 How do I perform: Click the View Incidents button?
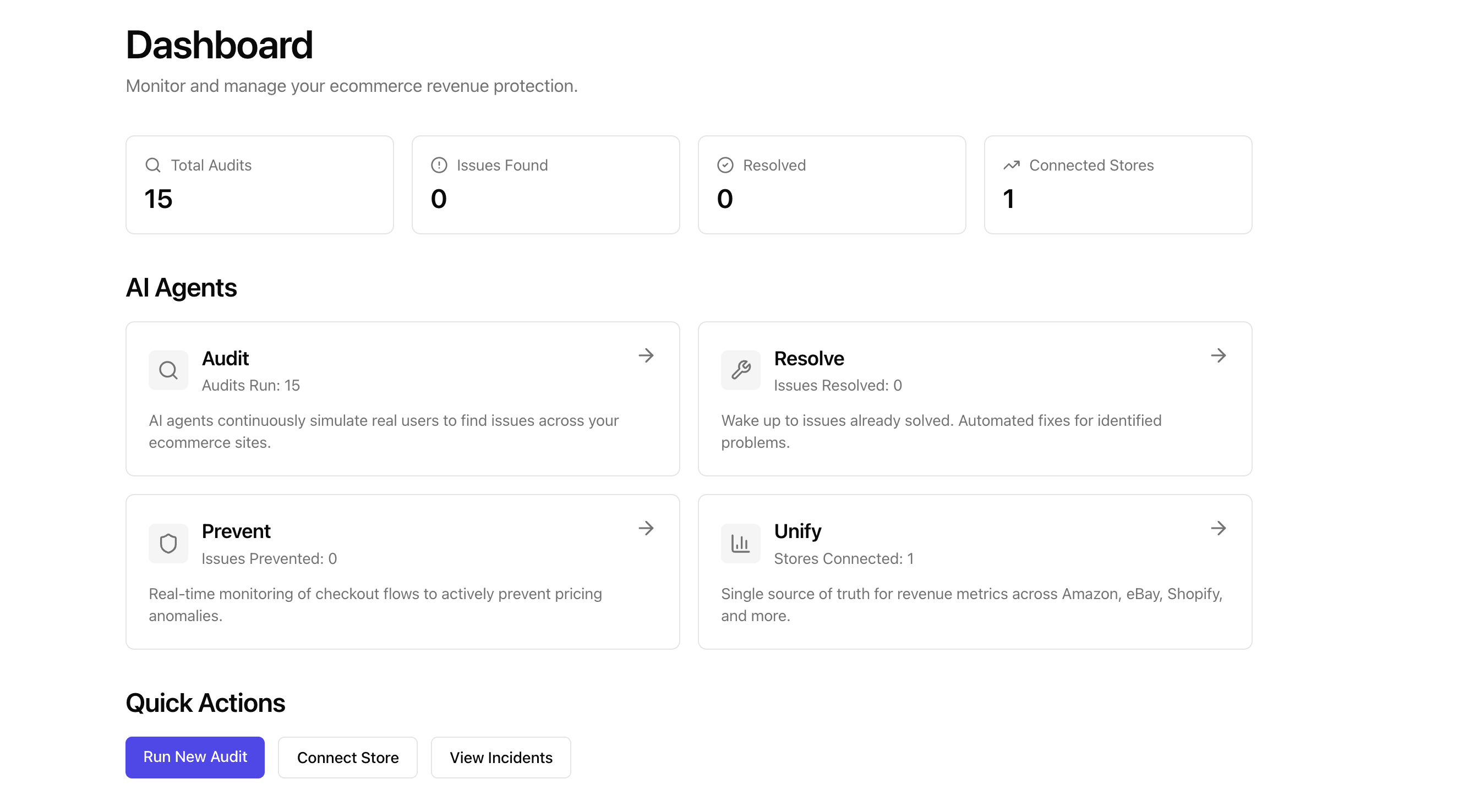point(501,757)
